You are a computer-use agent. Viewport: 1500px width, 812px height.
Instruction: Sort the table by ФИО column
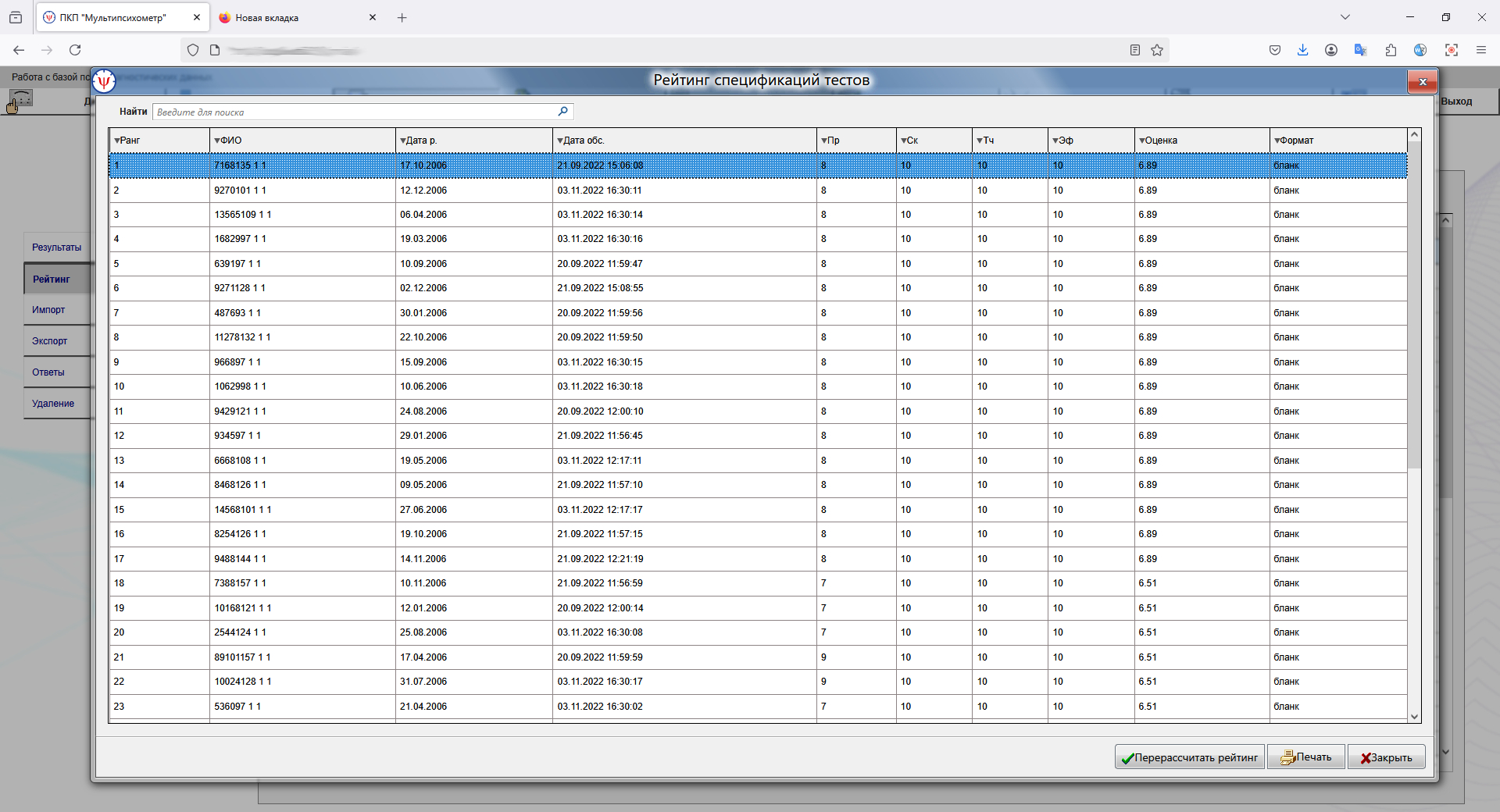[x=230, y=141]
